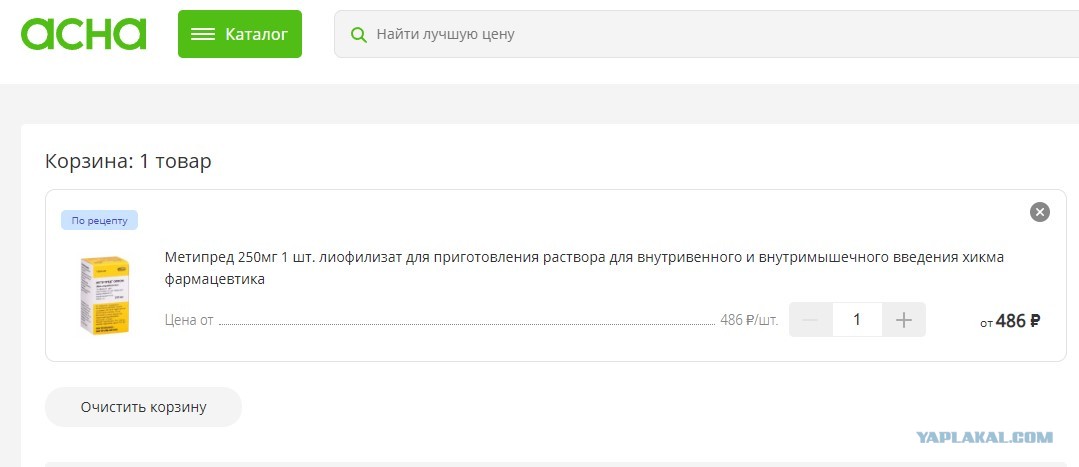The width and height of the screenshot is (1079, 467).
Task: Decrease quantity with the minus button
Action: pyautogui.click(x=811, y=320)
